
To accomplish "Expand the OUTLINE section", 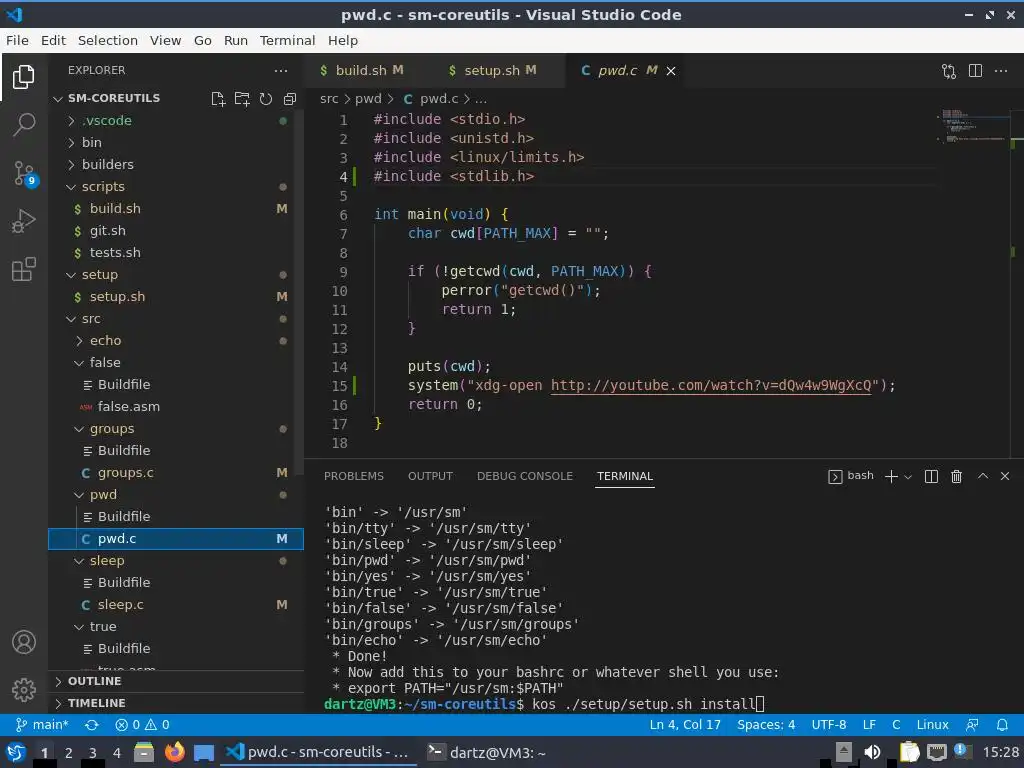I will point(94,681).
